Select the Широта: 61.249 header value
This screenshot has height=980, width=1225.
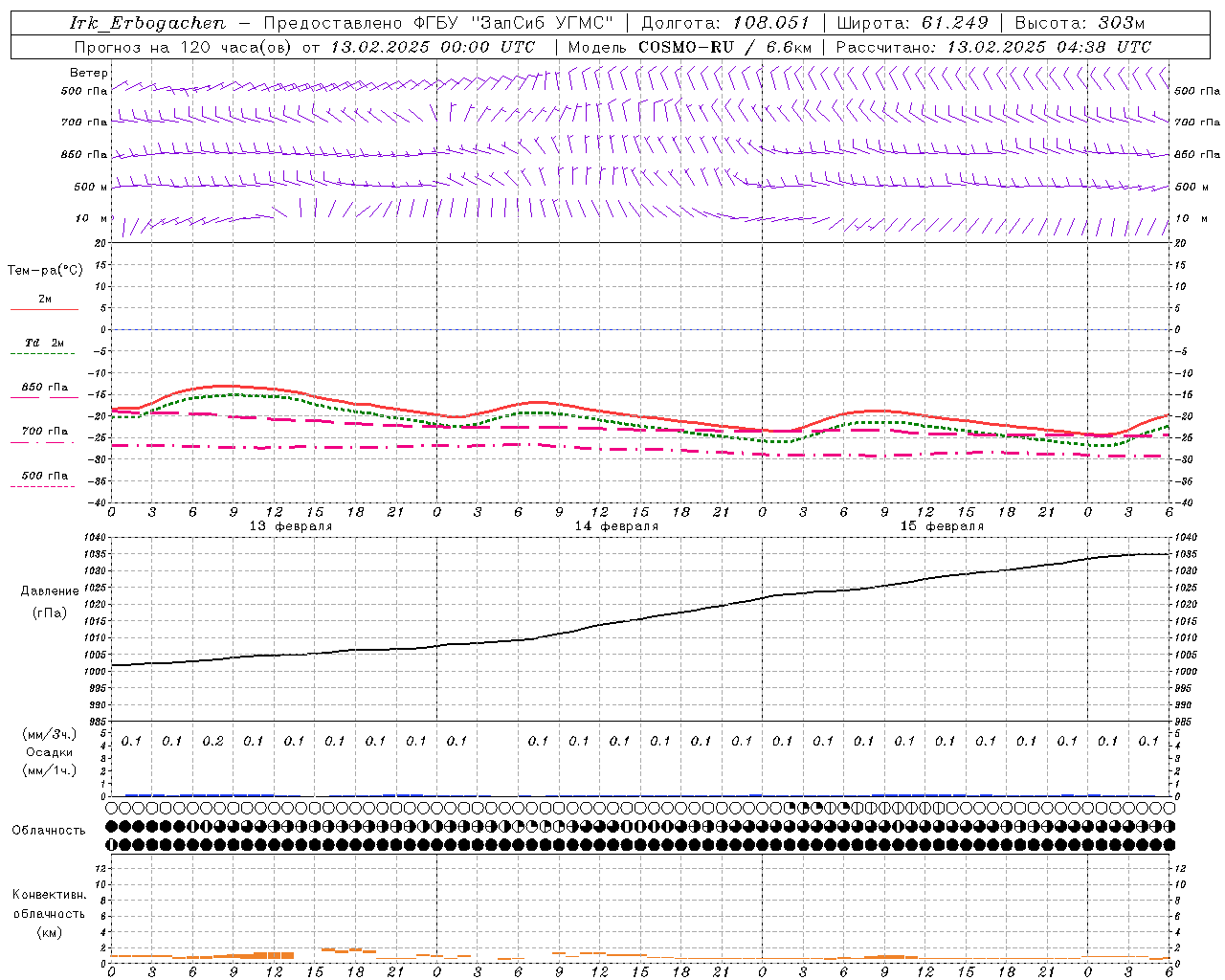912,23
